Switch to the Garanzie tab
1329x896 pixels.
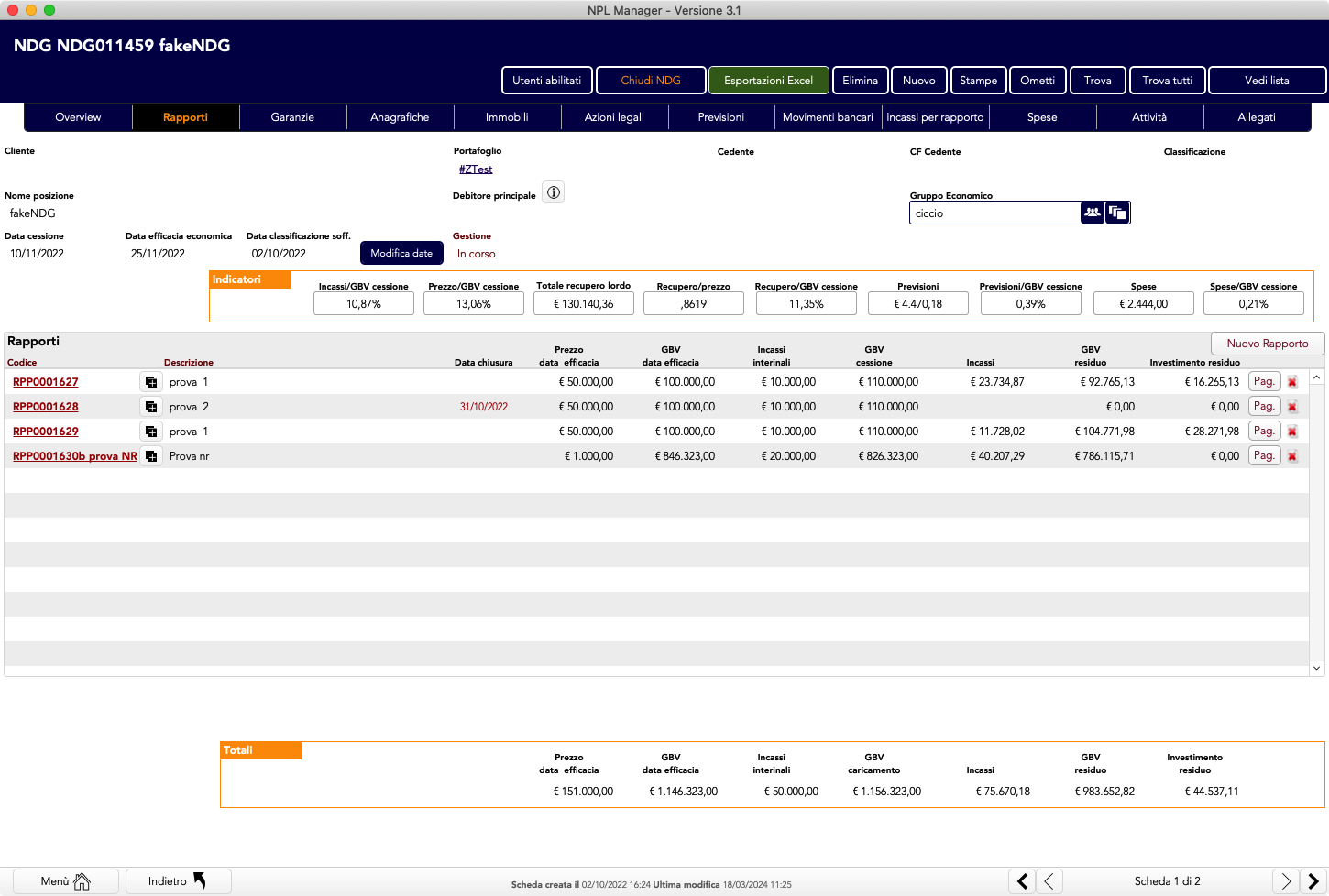[x=292, y=117]
